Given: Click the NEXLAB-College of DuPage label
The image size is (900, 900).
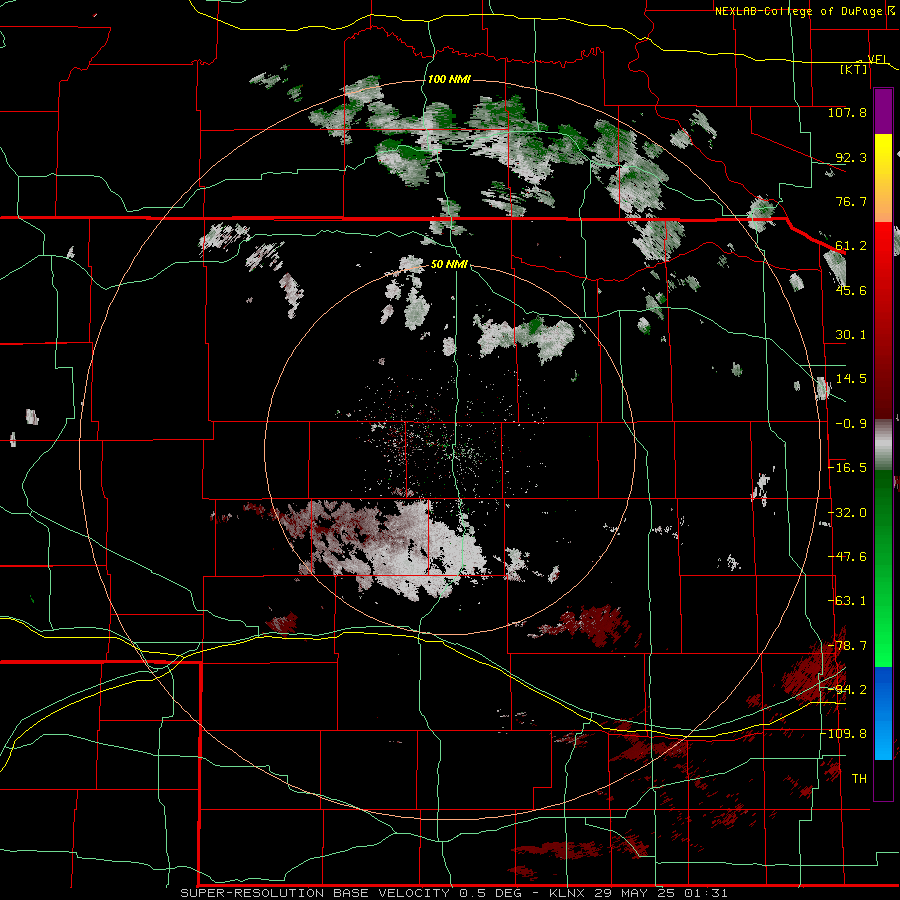Looking at the screenshot, I should click(800, 11).
